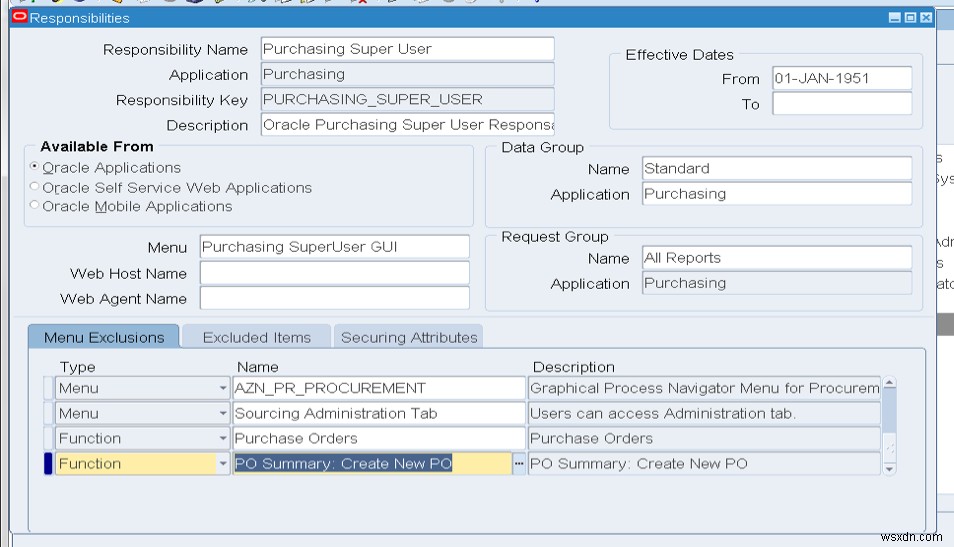Minimize the Responsibilities window
954x547 pixels.
click(894, 18)
